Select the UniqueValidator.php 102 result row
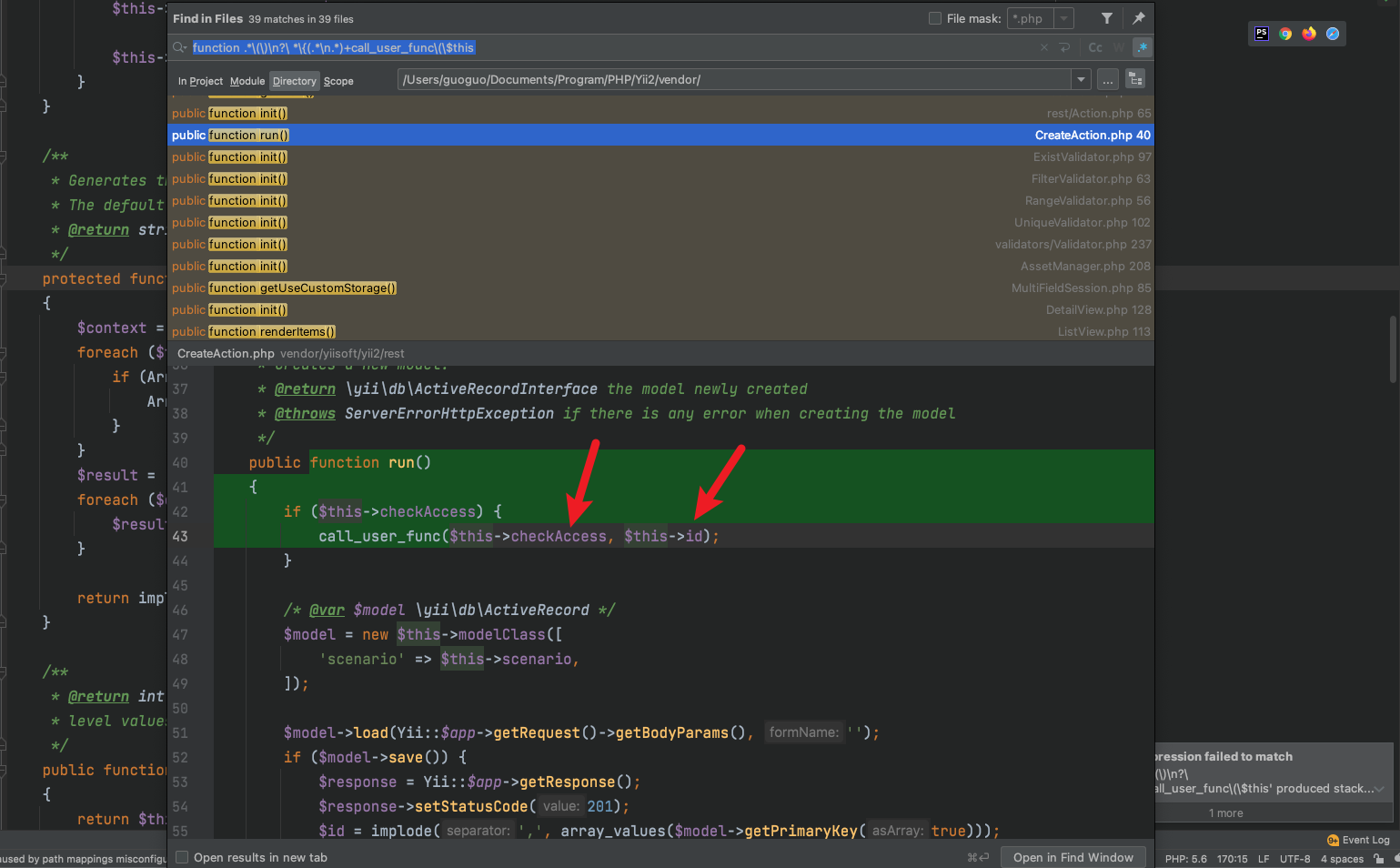 click(x=660, y=222)
